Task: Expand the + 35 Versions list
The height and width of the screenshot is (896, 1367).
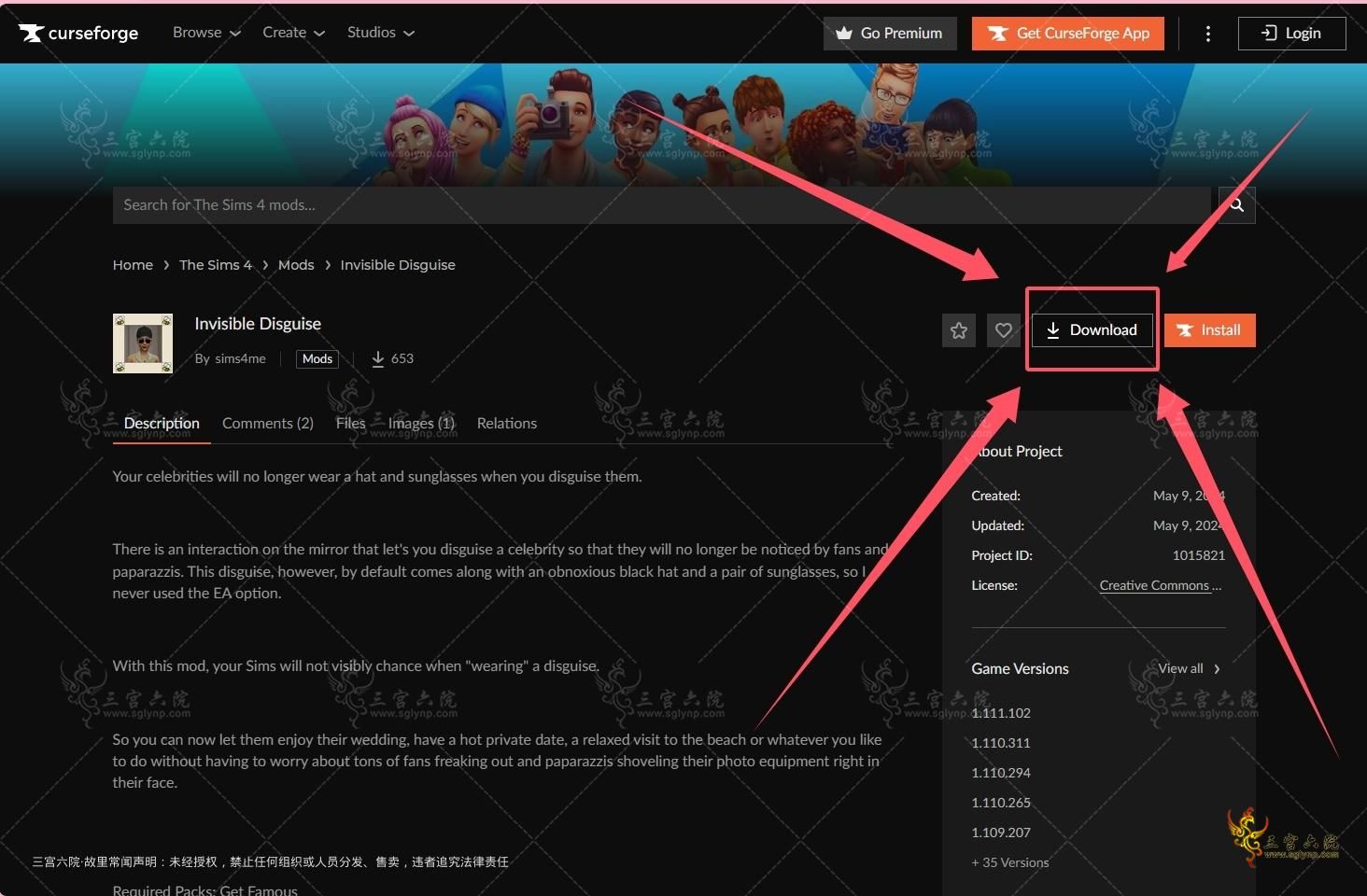Action: coord(1010,862)
